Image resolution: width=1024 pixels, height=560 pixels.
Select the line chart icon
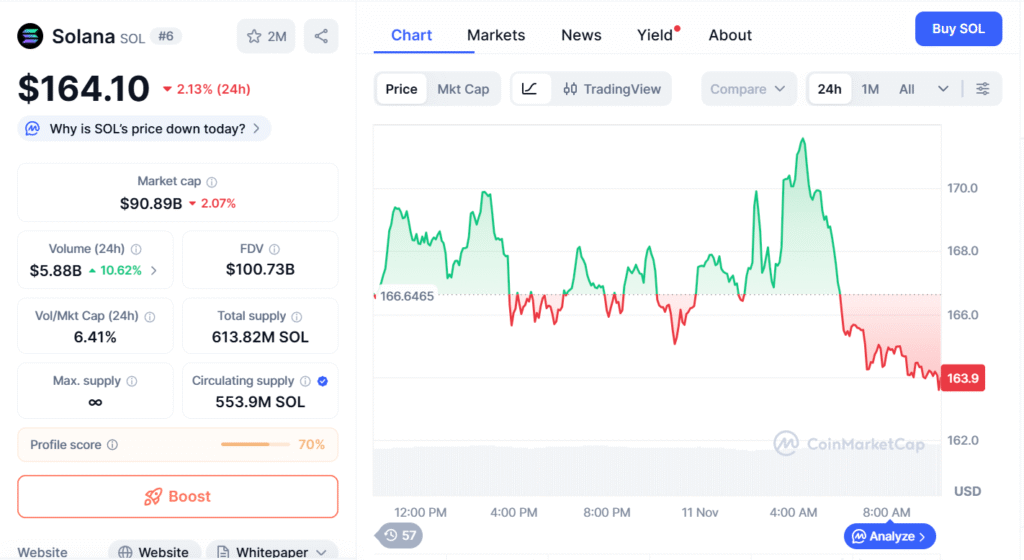click(530, 89)
